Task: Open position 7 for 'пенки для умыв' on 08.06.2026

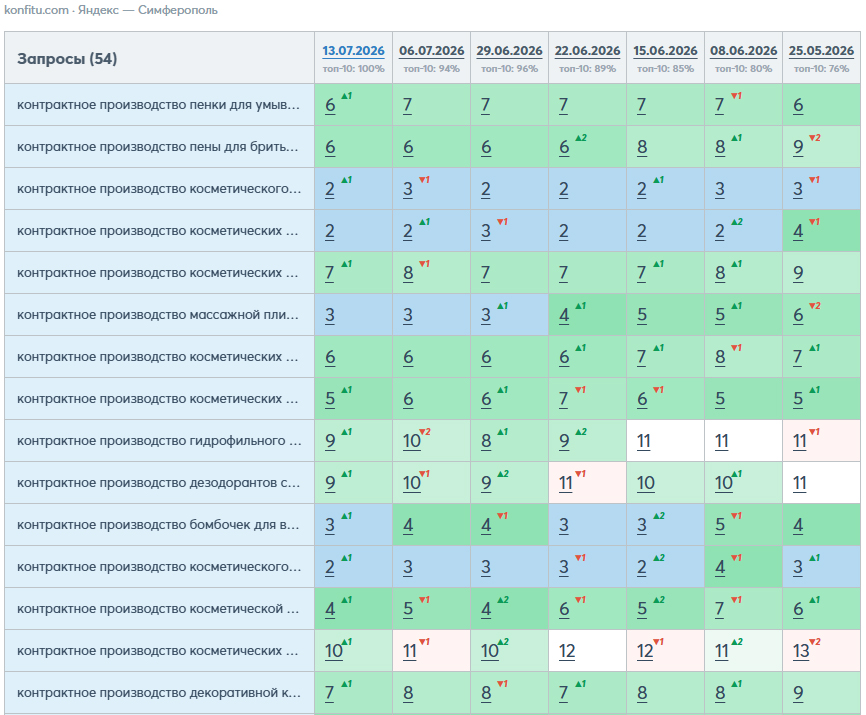Action: (719, 105)
